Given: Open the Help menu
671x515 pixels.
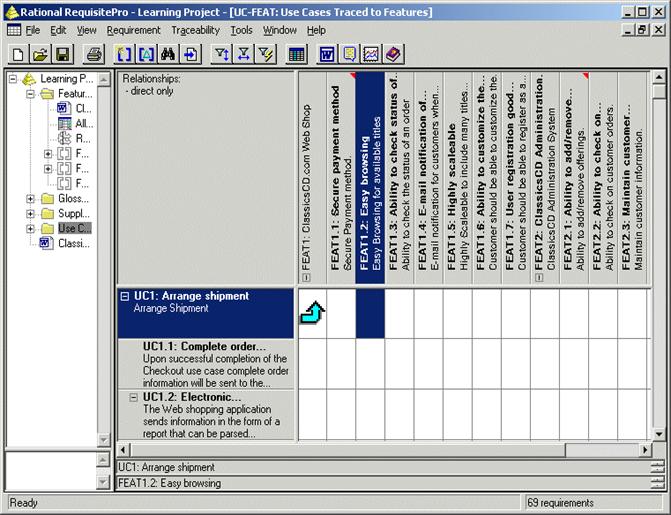Looking at the screenshot, I should pos(316,30).
